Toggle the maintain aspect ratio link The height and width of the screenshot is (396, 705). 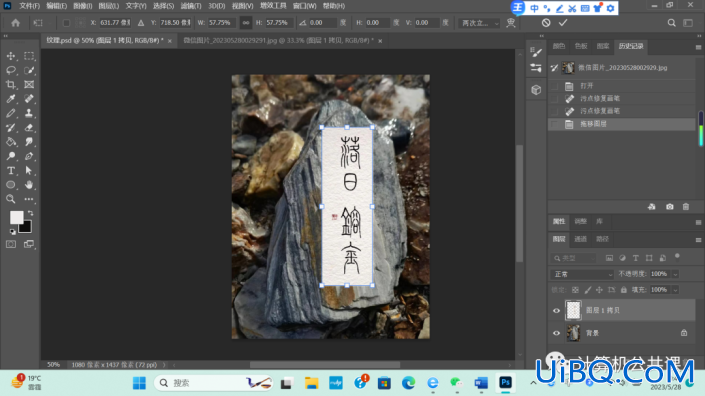click(x=245, y=22)
